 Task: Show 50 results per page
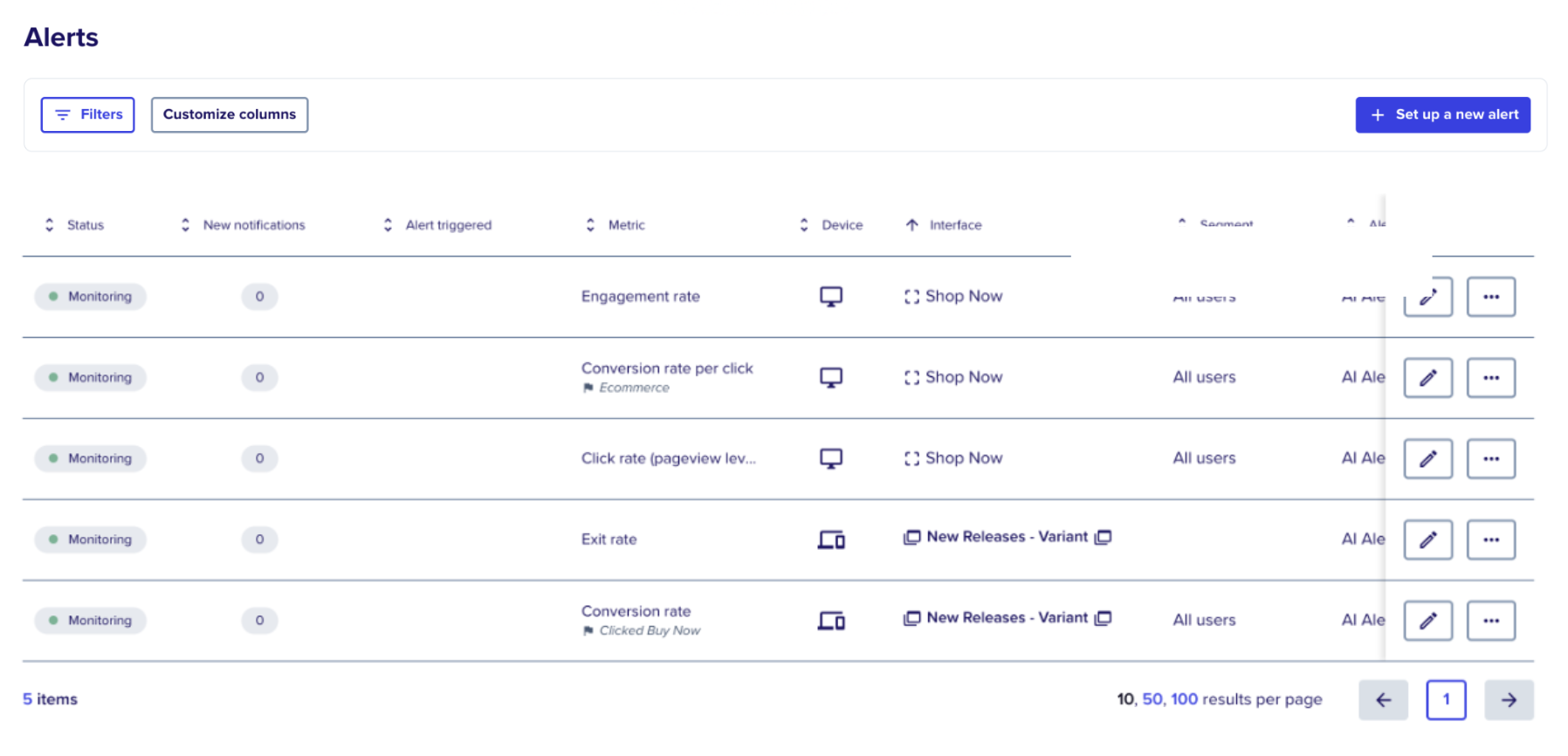point(1152,699)
